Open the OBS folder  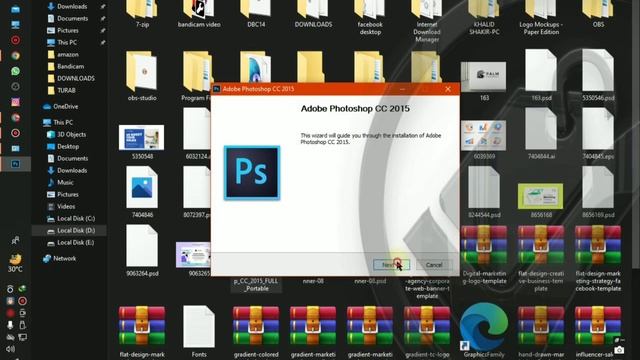pyautogui.click(x=598, y=15)
